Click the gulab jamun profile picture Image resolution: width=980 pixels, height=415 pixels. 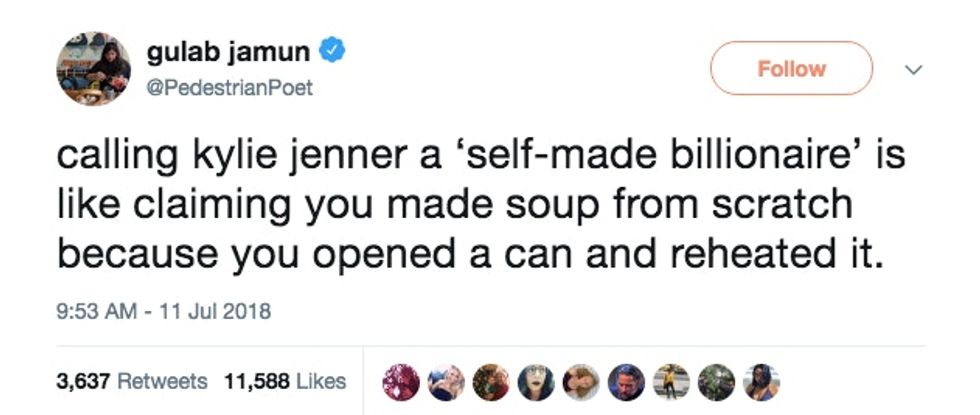(93, 68)
